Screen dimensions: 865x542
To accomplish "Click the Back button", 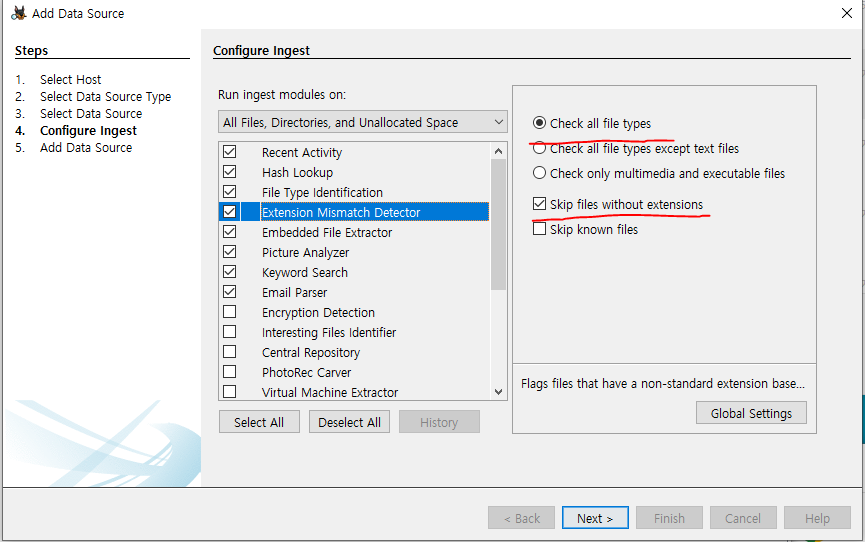I will [x=521, y=518].
